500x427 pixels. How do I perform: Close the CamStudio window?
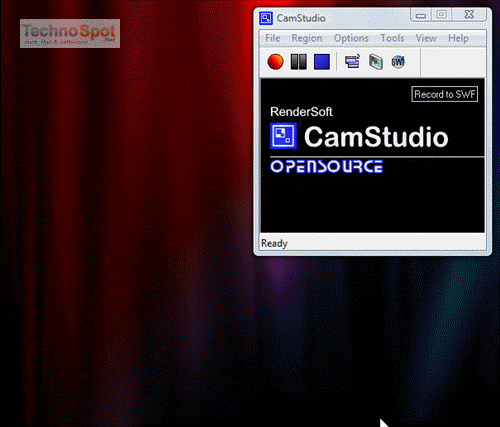(469, 15)
